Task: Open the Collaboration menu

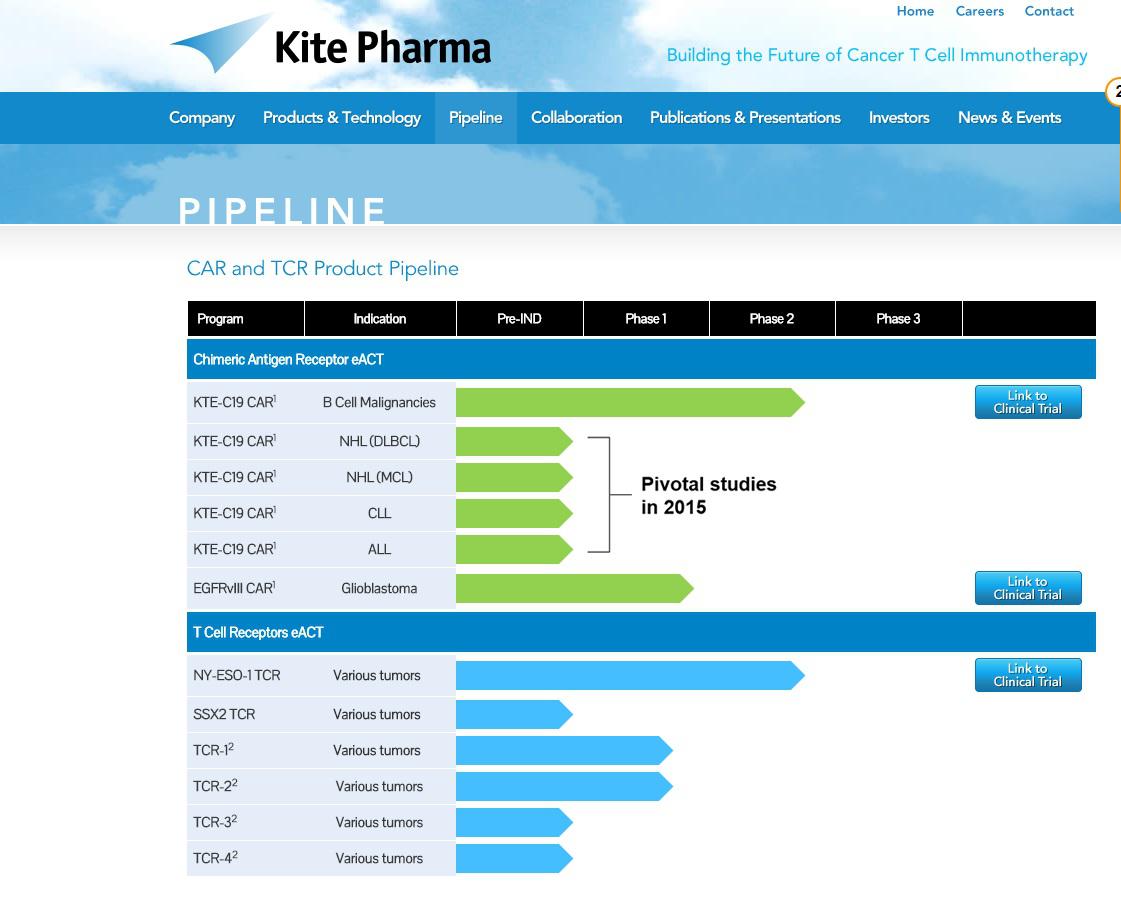Action: point(576,118)
